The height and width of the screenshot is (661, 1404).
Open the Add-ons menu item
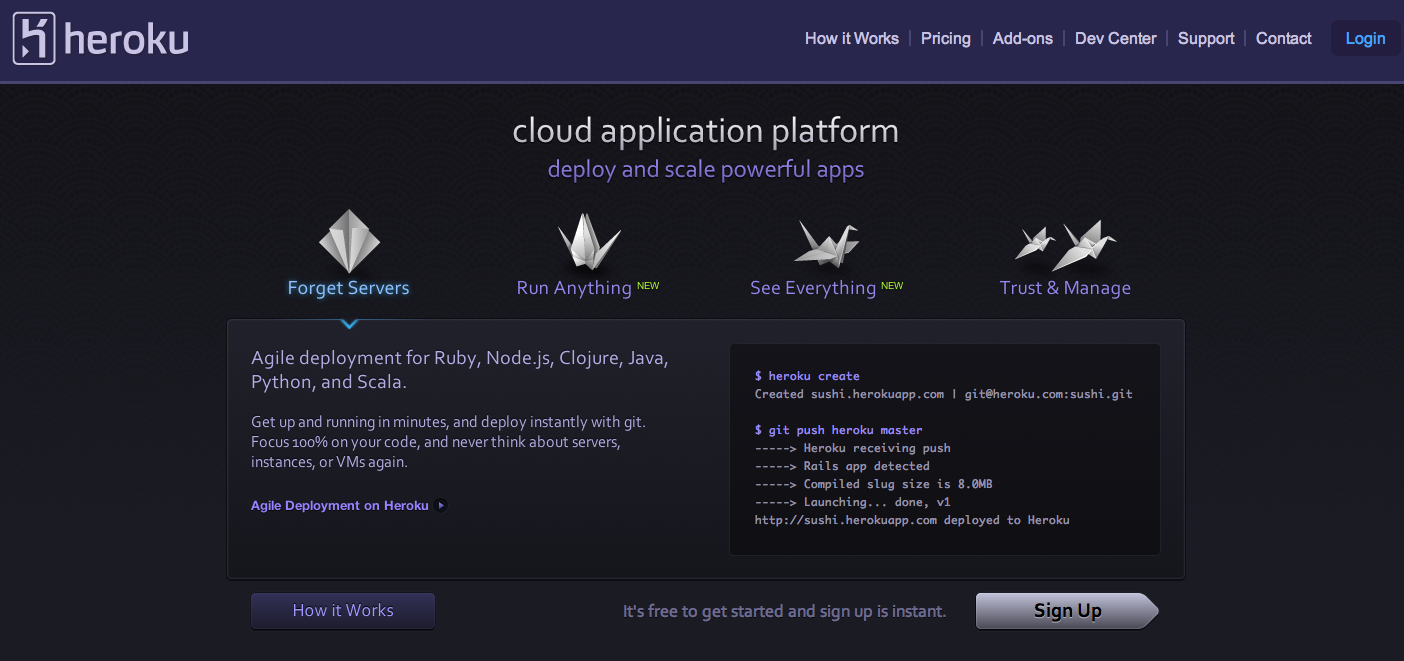(x=1022, y=38)
